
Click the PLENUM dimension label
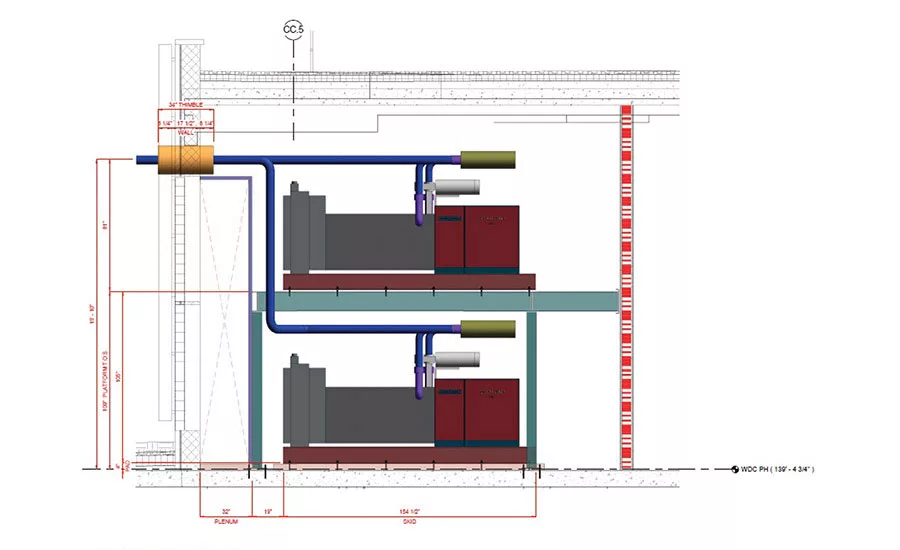pos(226,521)
